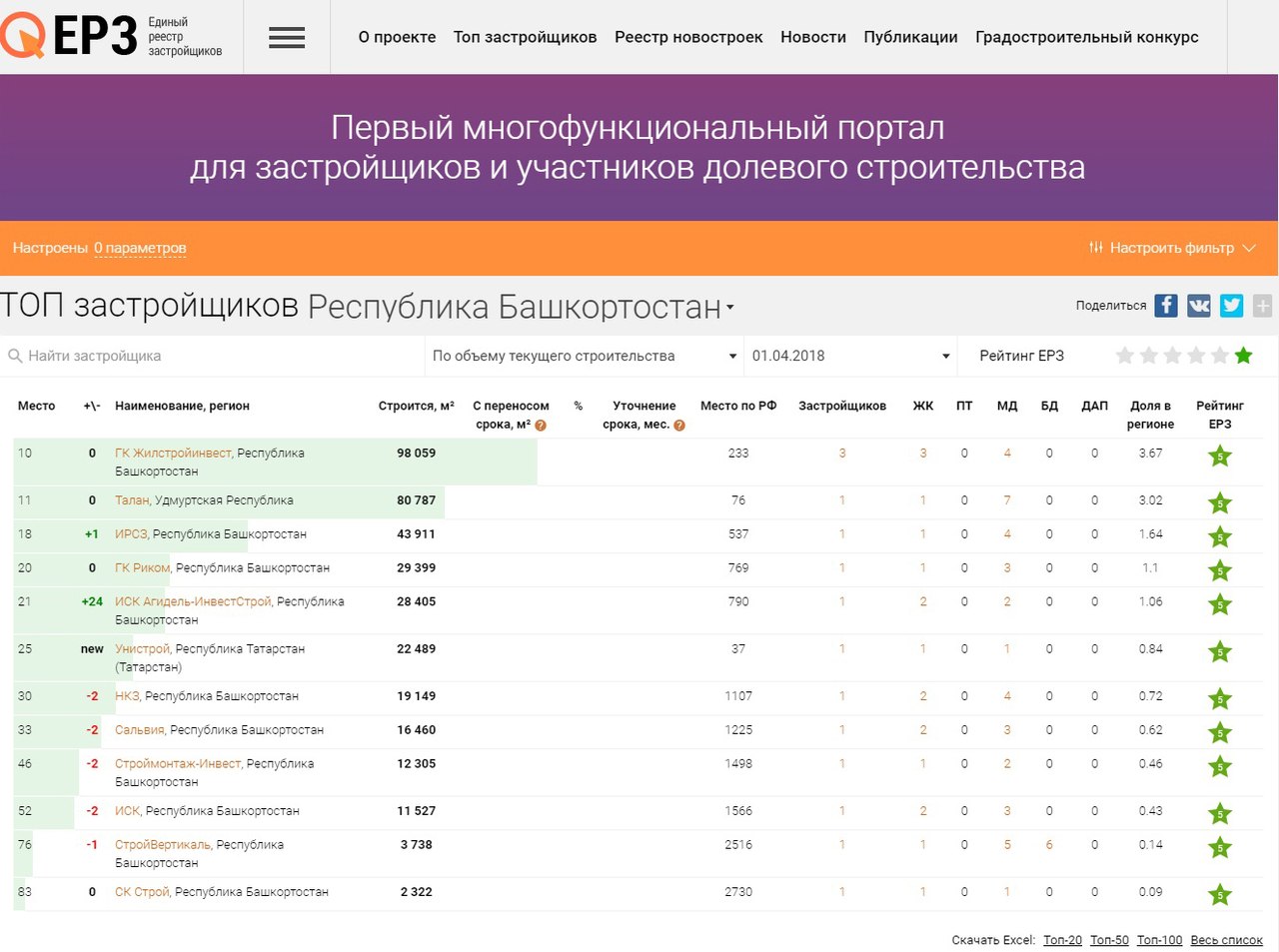1279x952 pixels.
Task: Open developer link 'Строймонтаж-Инвест'
Action: (x=178, y=764)
